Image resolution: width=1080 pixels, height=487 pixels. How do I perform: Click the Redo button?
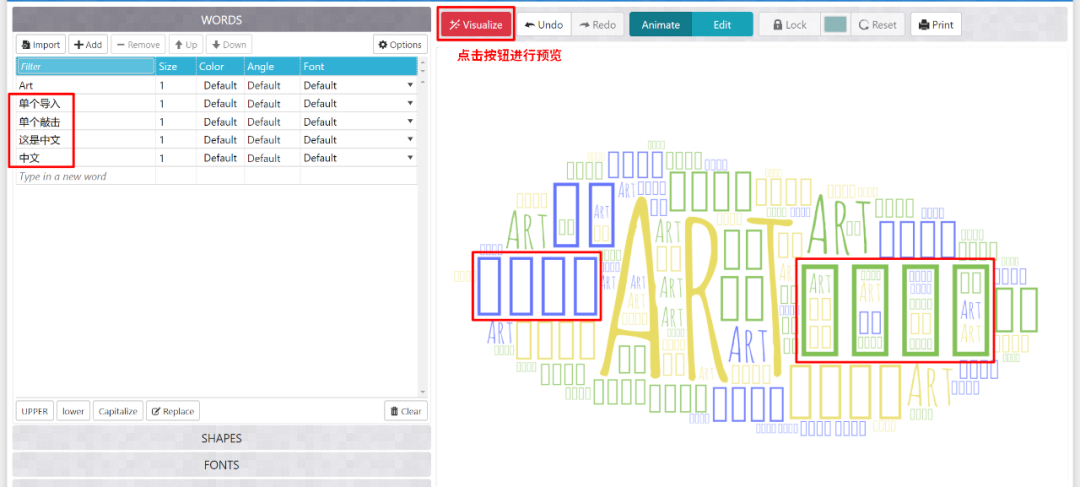[x=598, y=25]
